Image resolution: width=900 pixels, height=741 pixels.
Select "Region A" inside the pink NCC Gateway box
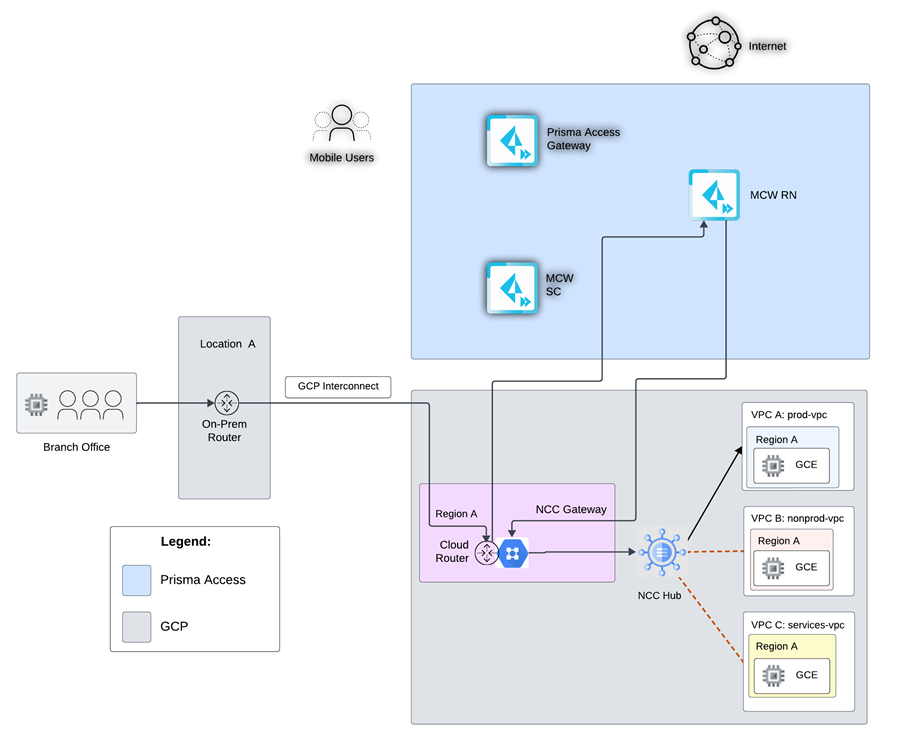(456, 514)
